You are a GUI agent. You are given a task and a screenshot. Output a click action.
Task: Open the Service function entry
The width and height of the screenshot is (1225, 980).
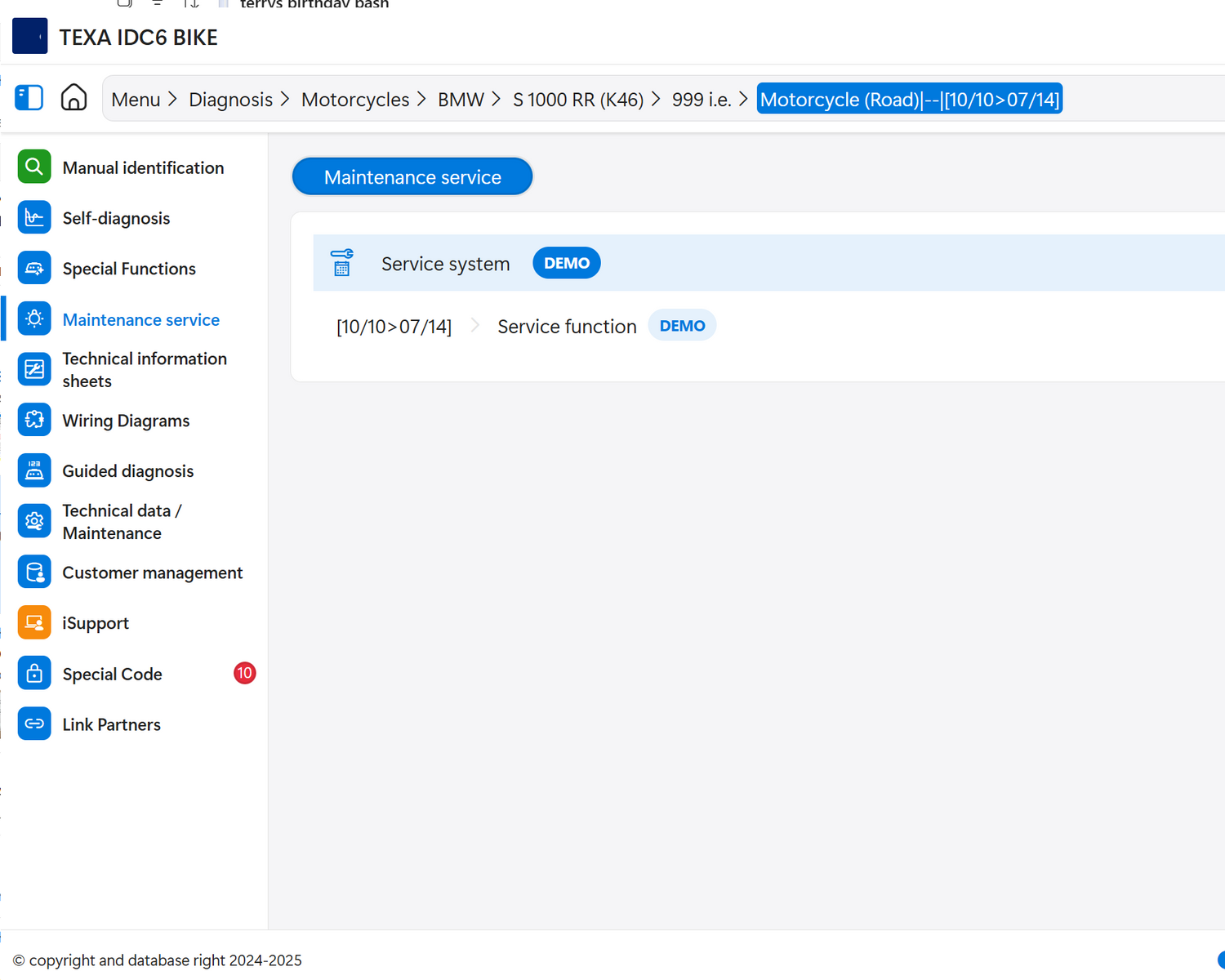567,326
